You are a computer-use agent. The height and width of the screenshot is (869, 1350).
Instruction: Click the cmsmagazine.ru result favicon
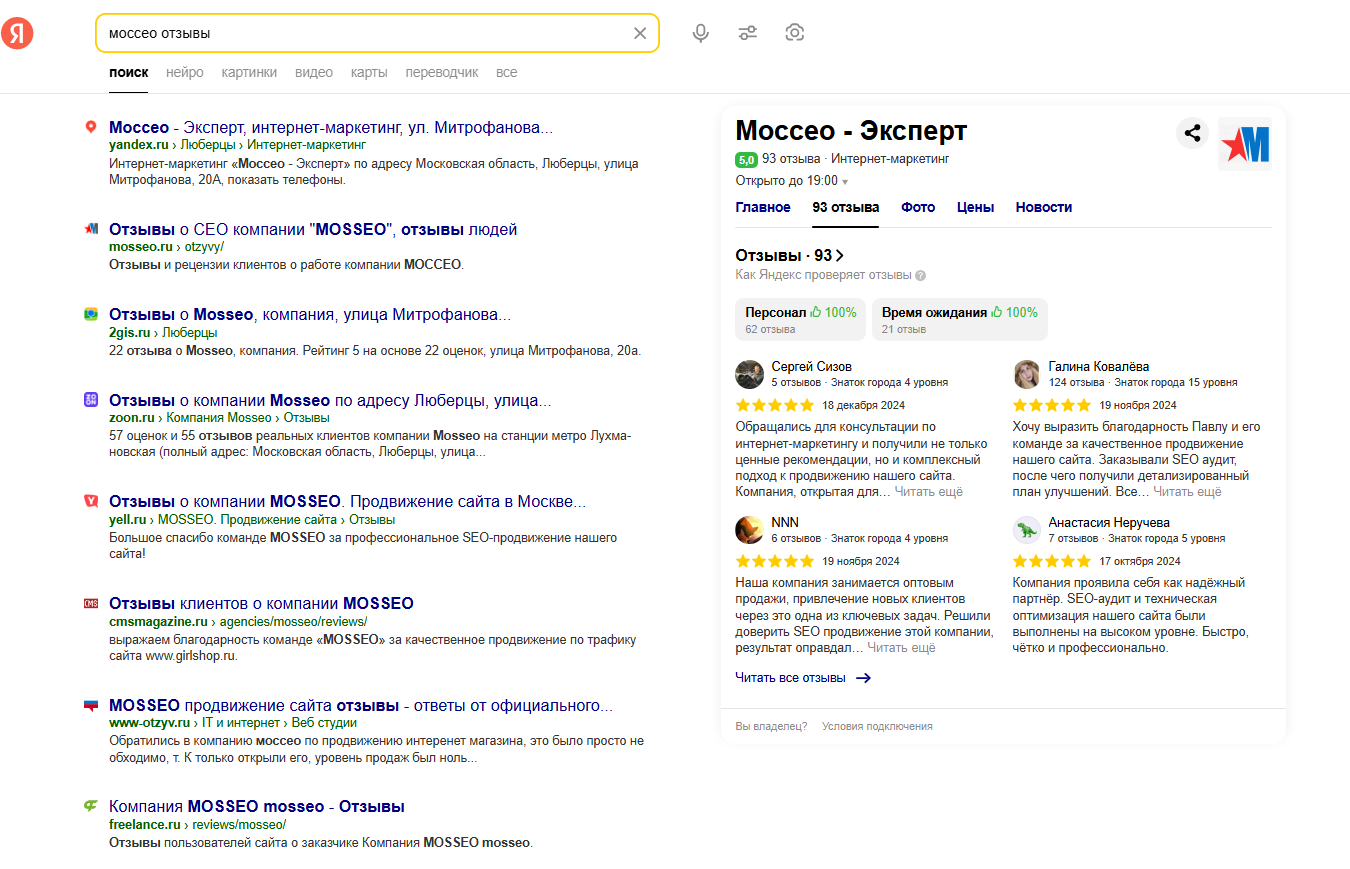point(91,603)
